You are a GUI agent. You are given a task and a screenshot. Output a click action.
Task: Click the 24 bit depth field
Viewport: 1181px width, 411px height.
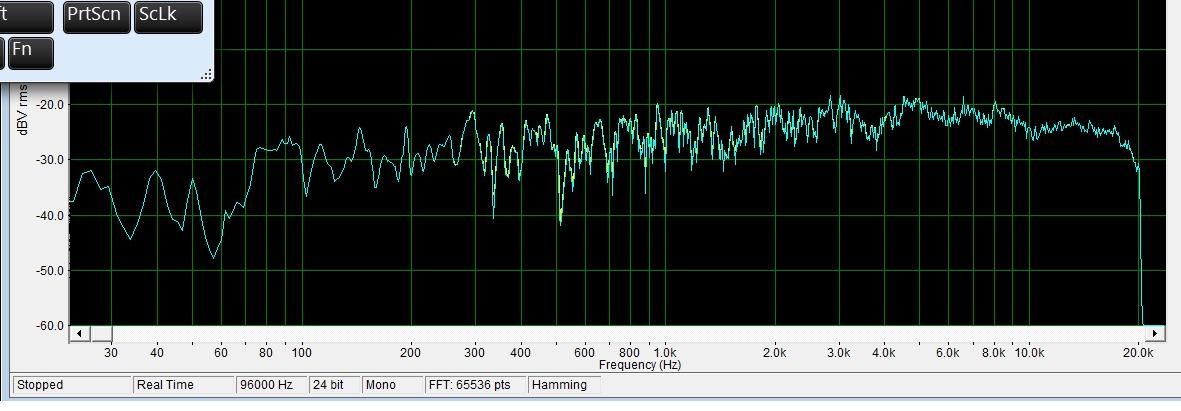pyautogui.click(x=329, y=385)
